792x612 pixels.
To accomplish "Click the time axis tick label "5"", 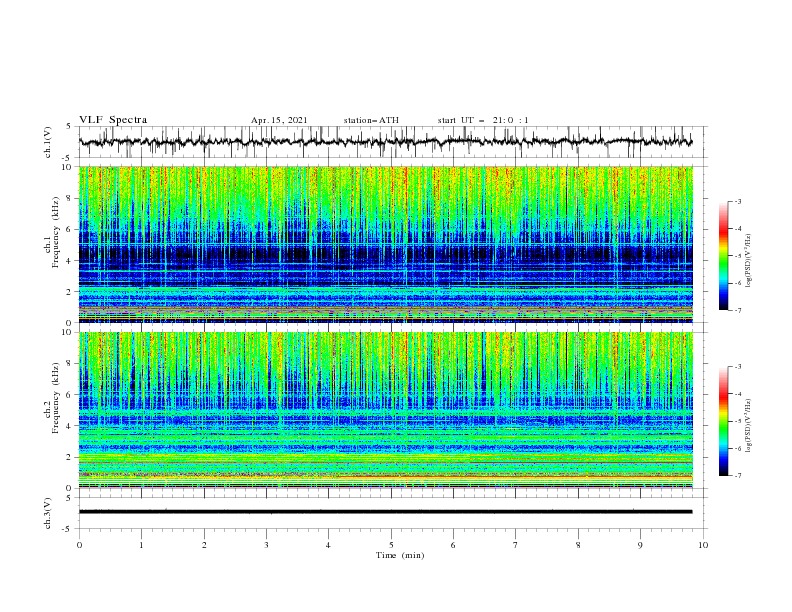I will click(x=391, y=545).
